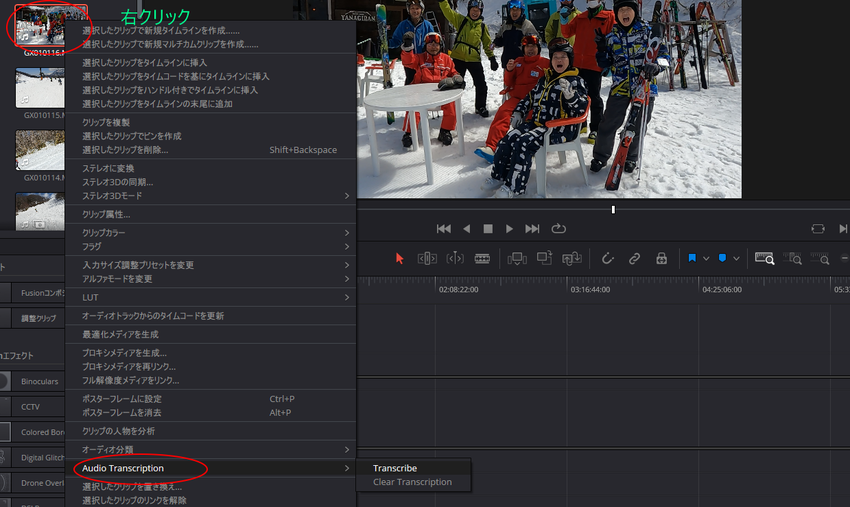This screenshot has width=850, height=507.
Task: Activate the Dynamic Trim mode tool
Action: 455,259
